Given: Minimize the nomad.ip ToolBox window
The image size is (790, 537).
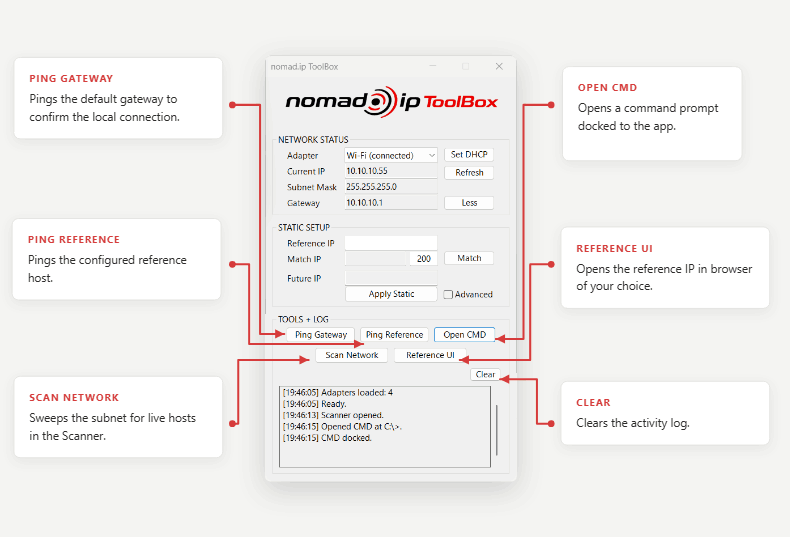Looking at the screenshot, I should (433, 66).
